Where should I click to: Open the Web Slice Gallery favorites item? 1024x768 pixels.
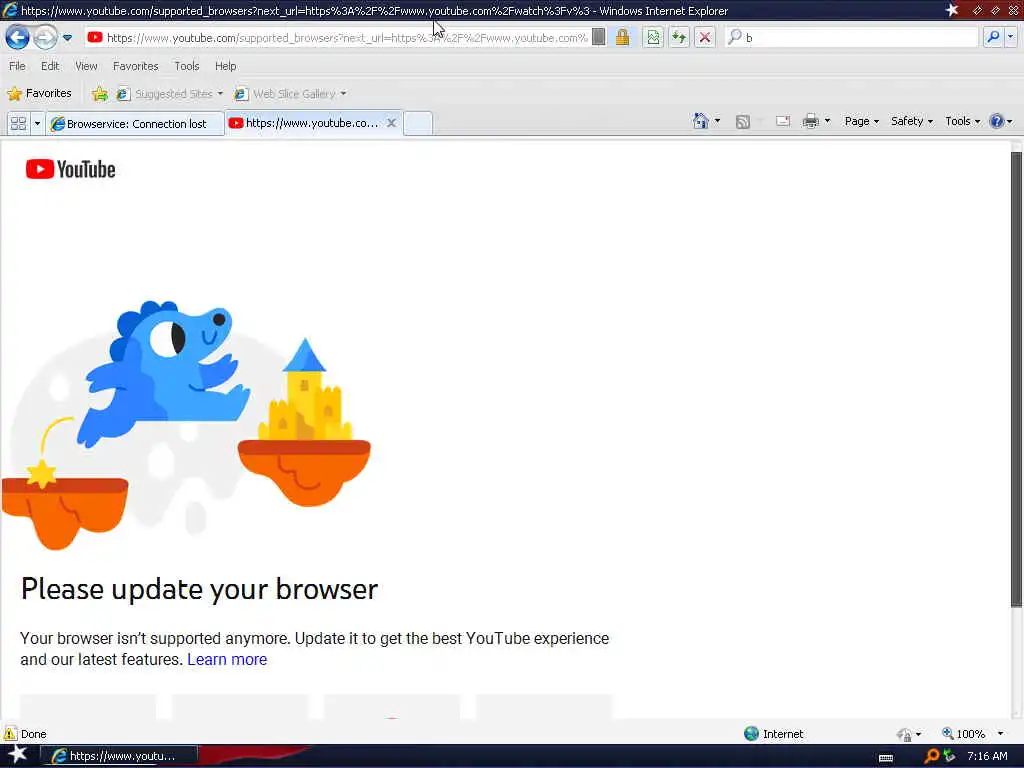[290, 94]
